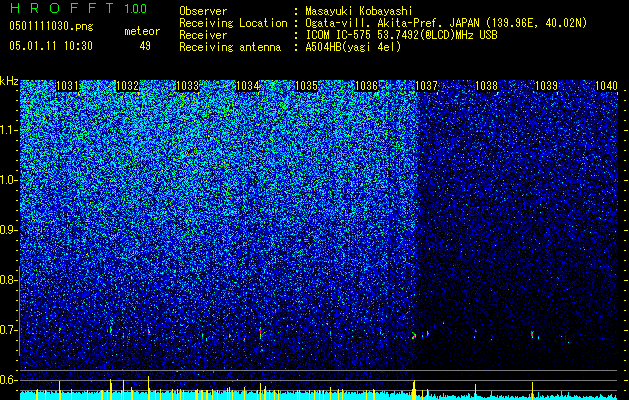Click the kHz axis unit label
Screen dimensions: 629x400
tap(9, 81)
